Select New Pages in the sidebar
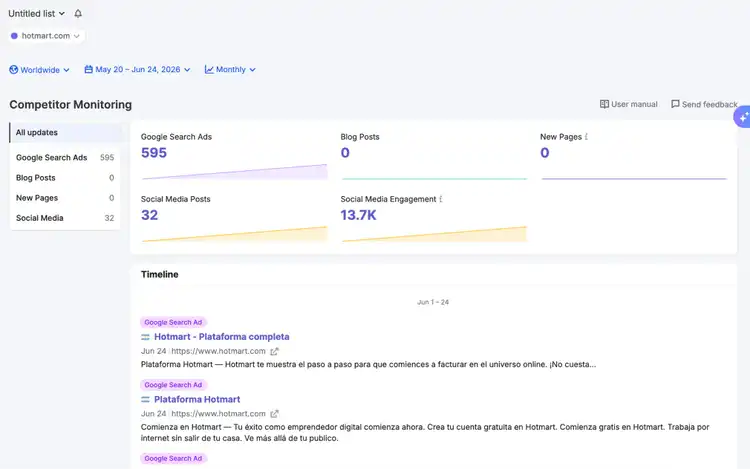This screenshot has width=750, height=469. (x=65, y=197)
